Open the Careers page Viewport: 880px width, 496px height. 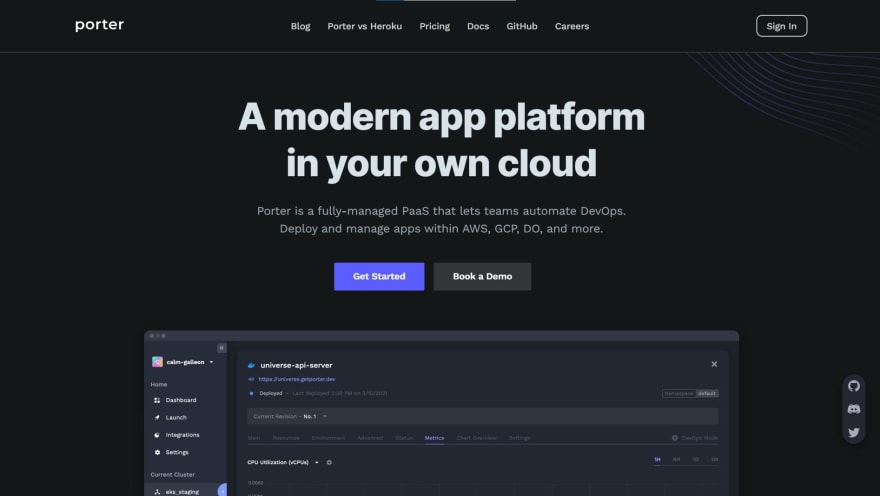tap(572, 26)
